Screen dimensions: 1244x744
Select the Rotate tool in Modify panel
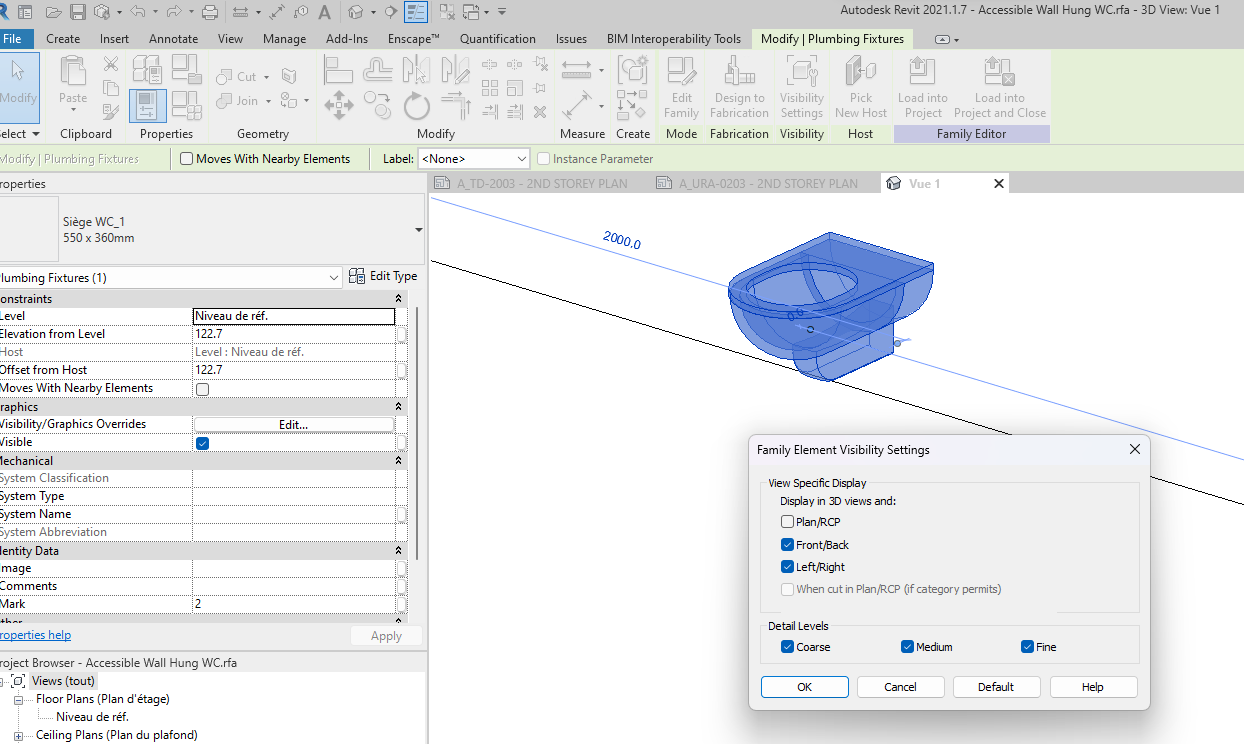pos(416,105)
